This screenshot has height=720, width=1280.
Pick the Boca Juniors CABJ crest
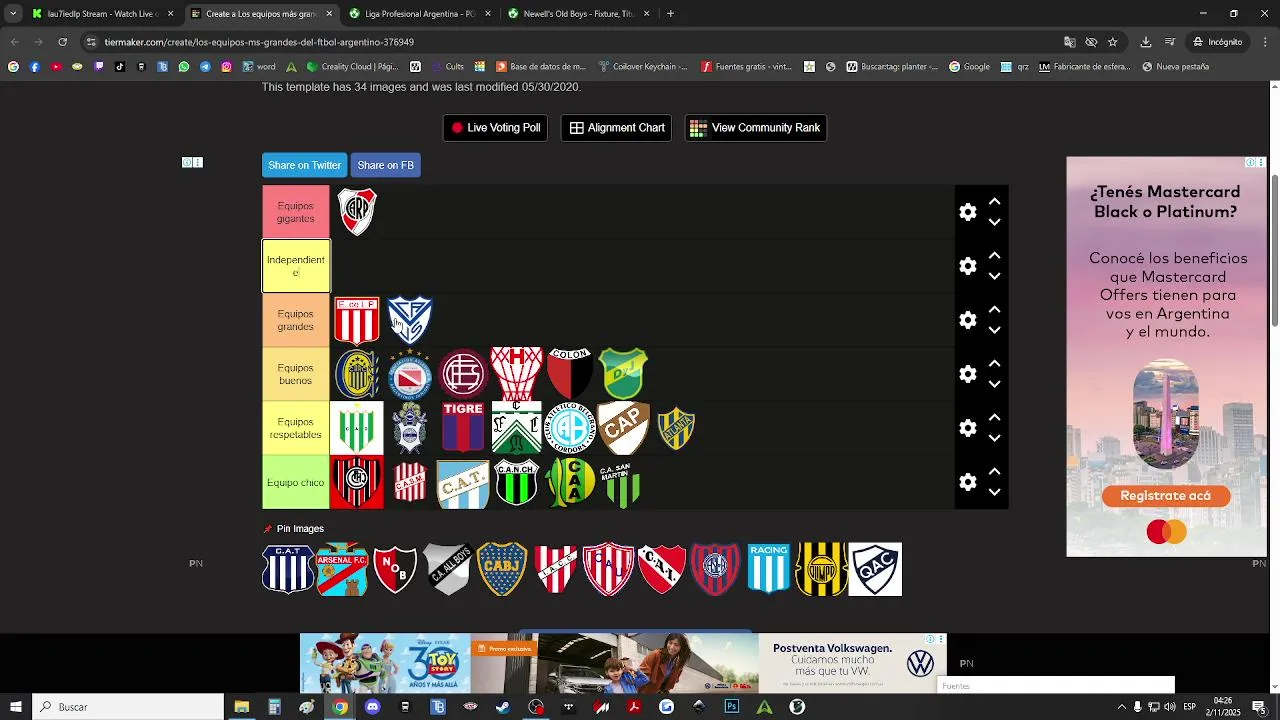point(502,569)
